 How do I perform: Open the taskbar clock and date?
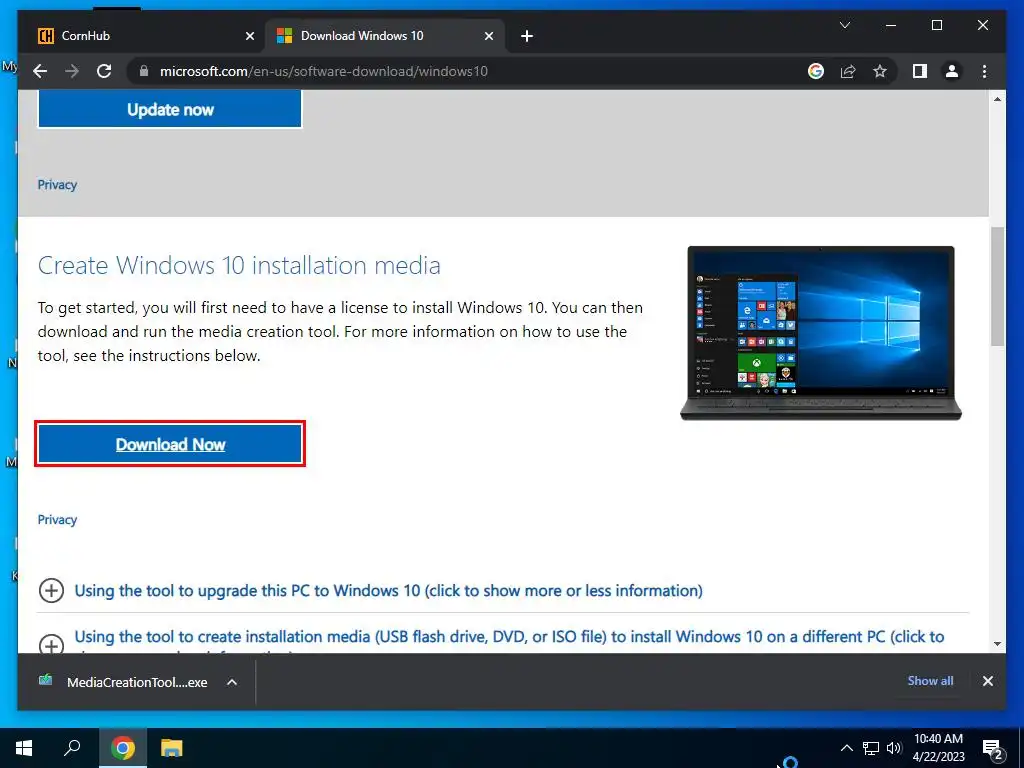click(x=938, y=748)
